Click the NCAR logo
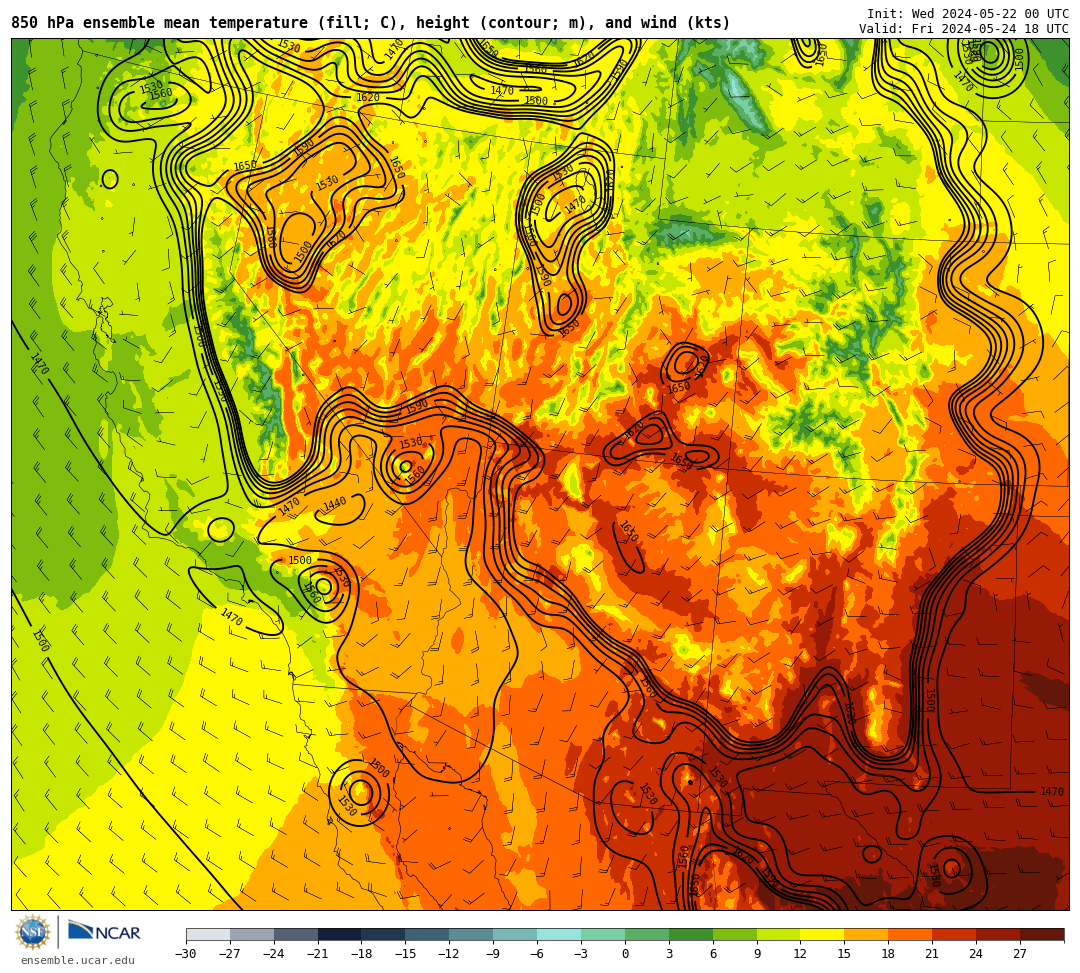This screenshot has height=973, width=1080. (x=104, y=932)
